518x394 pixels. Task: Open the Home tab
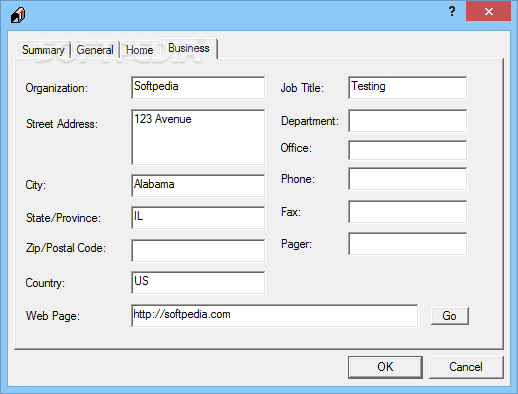pyautogui.click(x=140, y=50)
